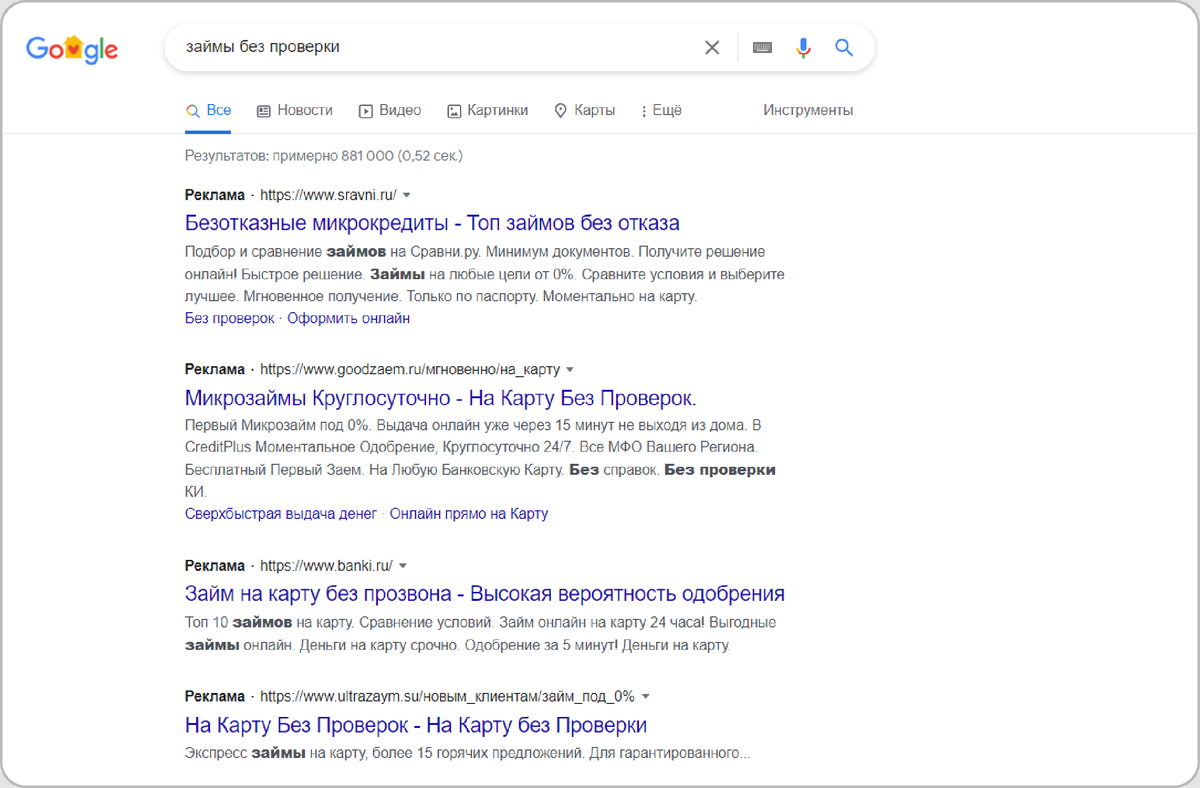Screen dimensions: 1200x788
Task: Click the play icon beside Видео
Action: pos(366,110)
